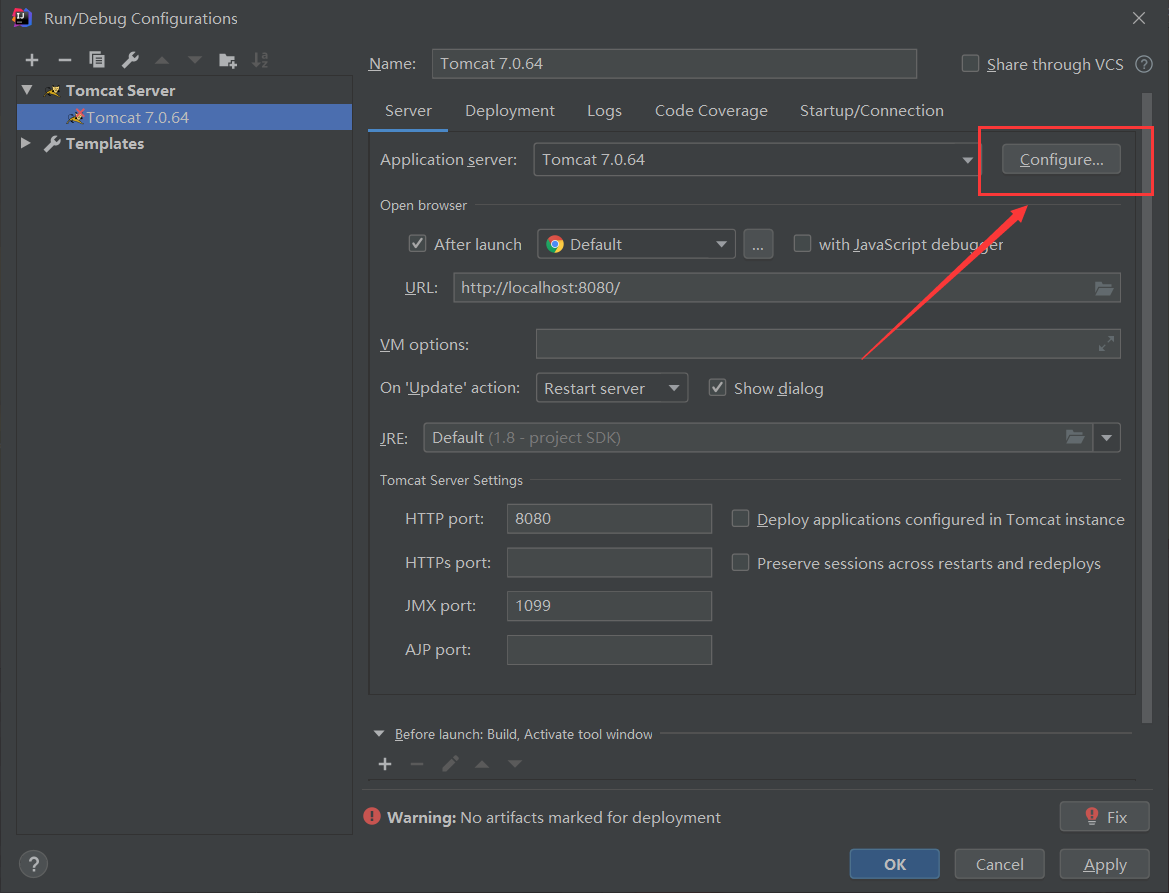The width and height of the screenshot is (1169, 893).
Task: Confirm with the OK button
Action: [895, 865]
